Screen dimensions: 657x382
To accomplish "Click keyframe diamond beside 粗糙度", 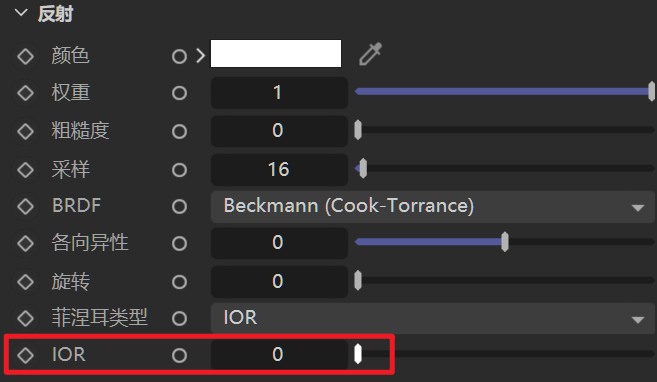I will (x=26, y=131).
